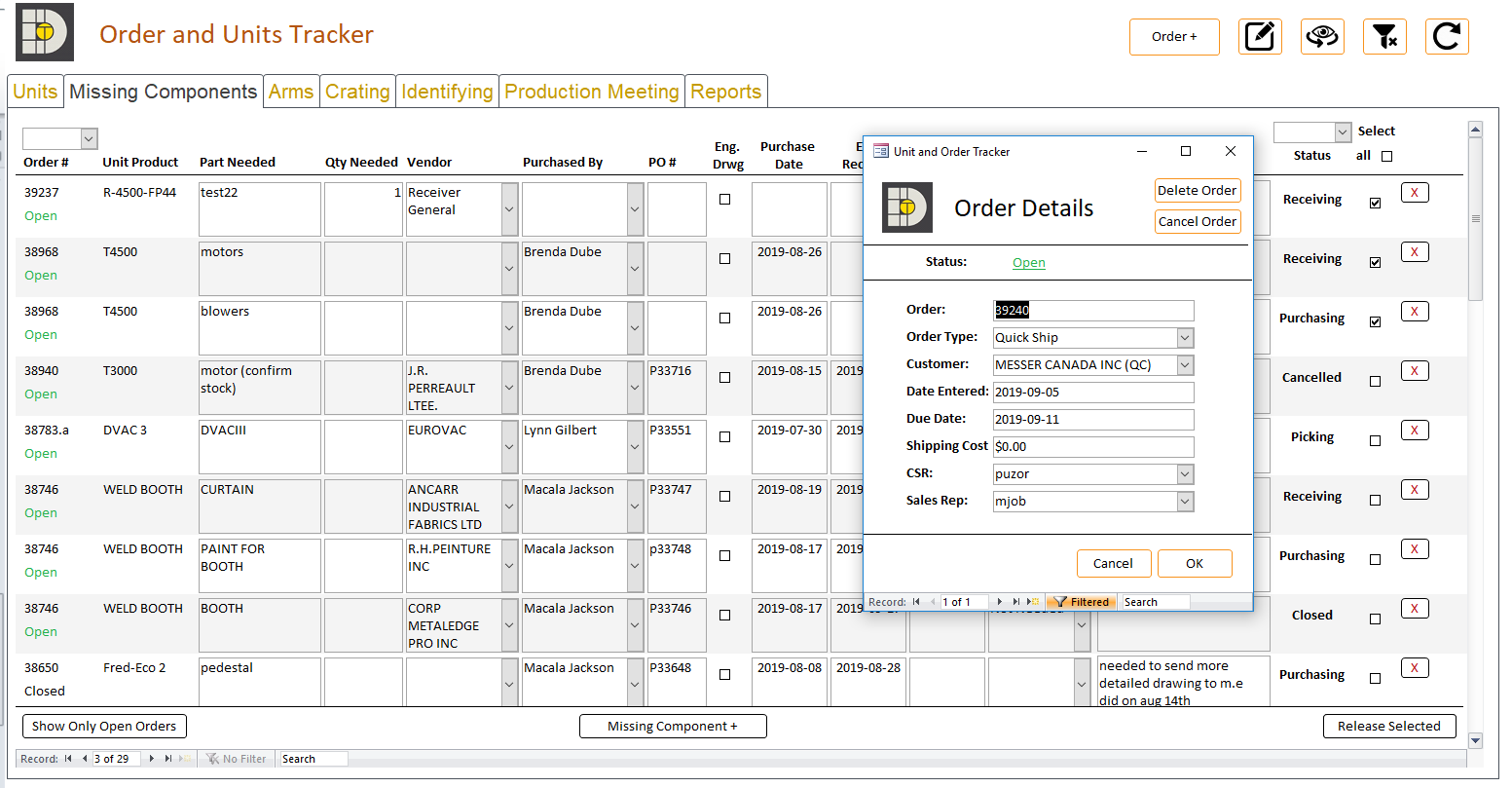The image size is (1512, 788).
Task: Switch to the Identifying tab
Action: (447, 92)
